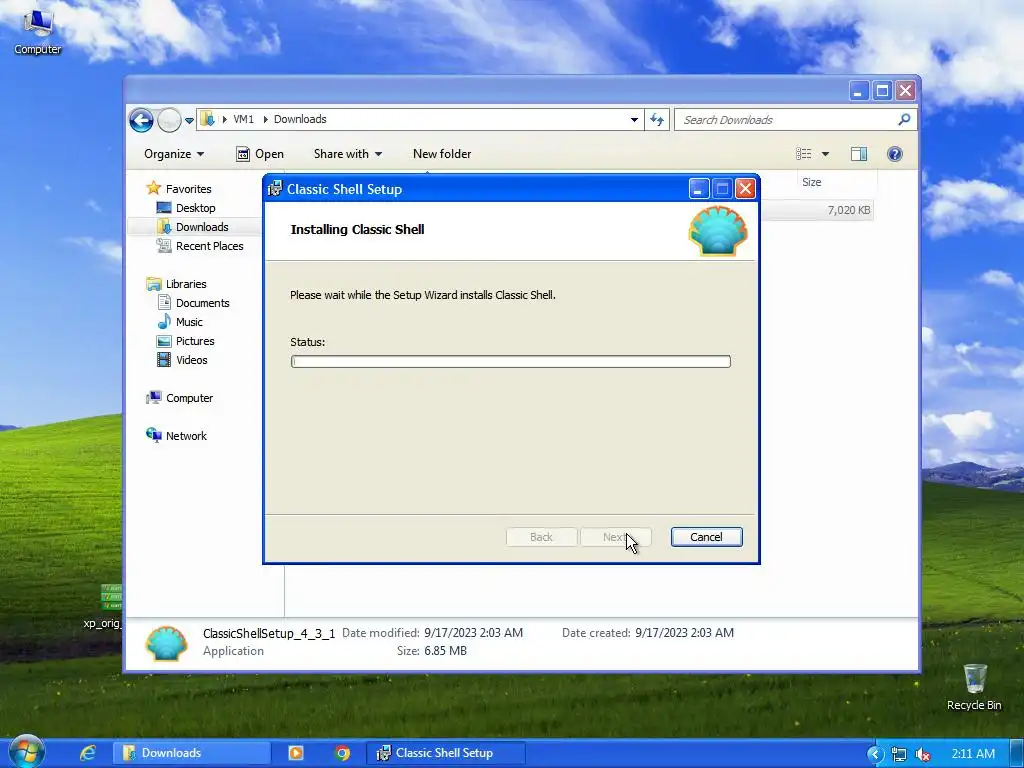
Task: Click the Refresh button beside address bar
Action: (657, 120)
